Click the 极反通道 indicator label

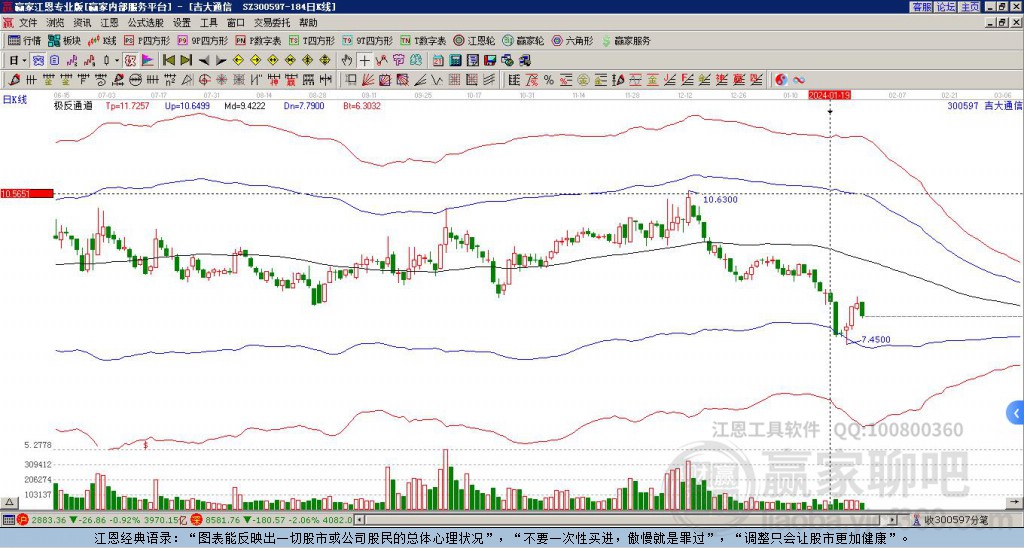point(72,105)
